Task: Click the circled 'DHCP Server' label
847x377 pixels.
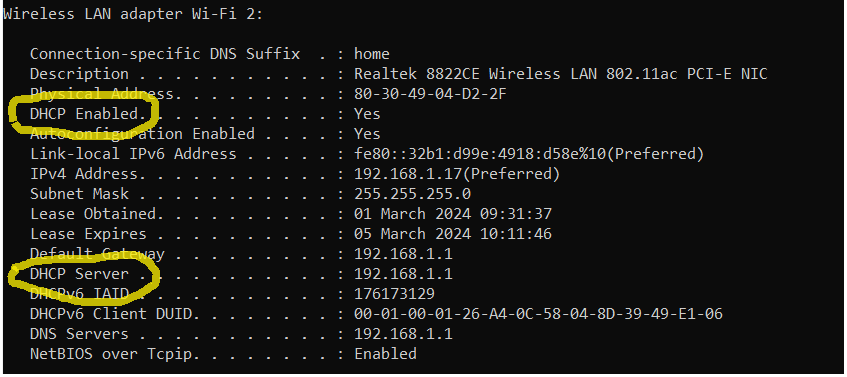Action: [x=79, y=274]
